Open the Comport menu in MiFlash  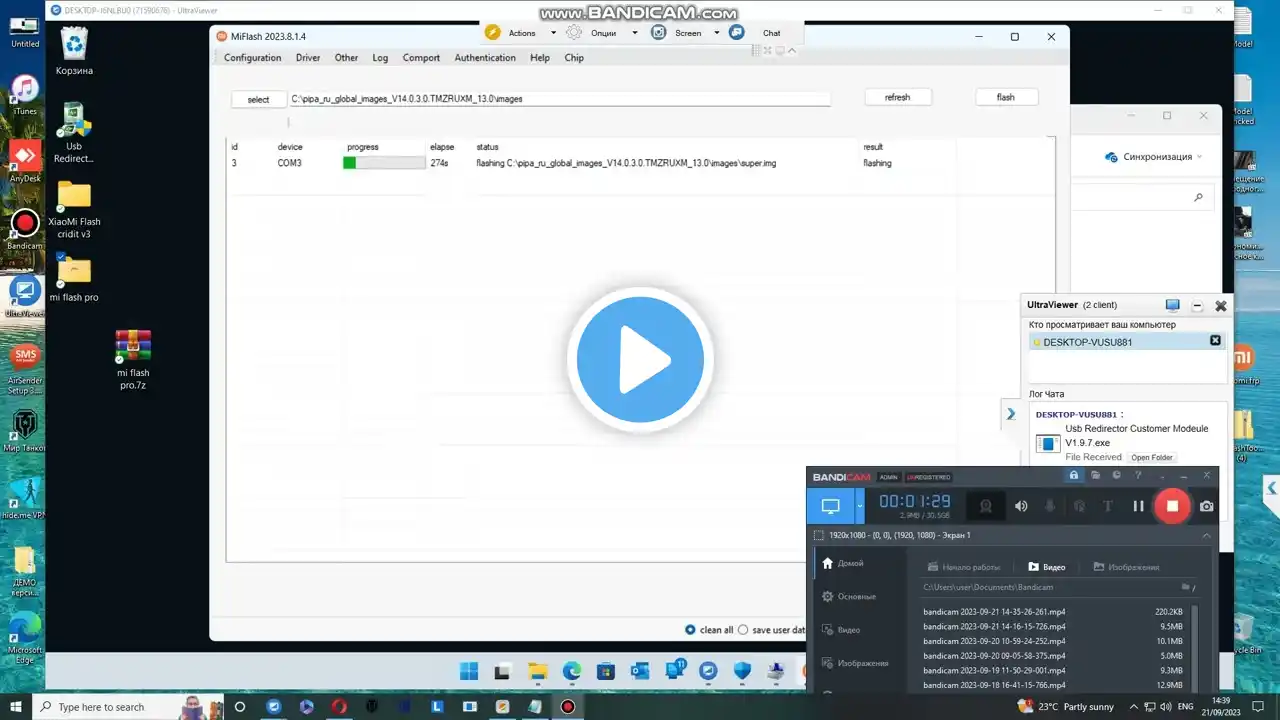421,58
